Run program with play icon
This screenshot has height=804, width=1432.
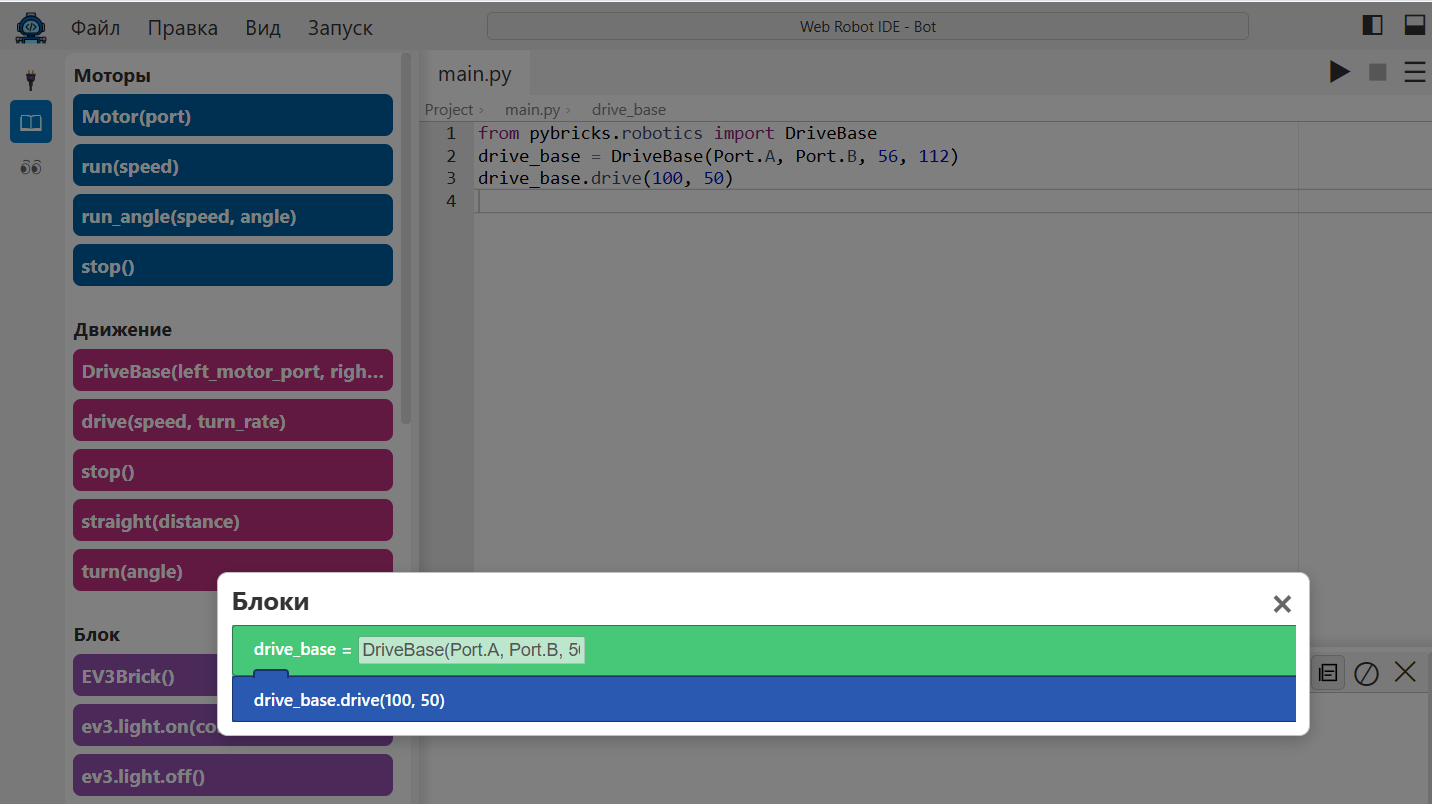tap(1339, 72)
